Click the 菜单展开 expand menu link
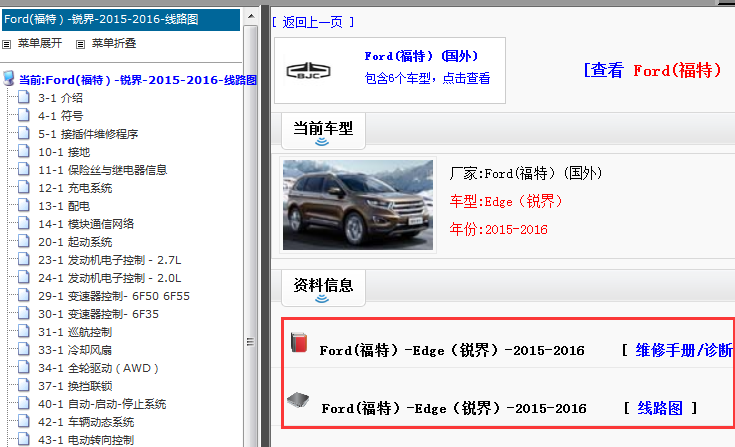The height and width of the screenshot is (447, 735). pyautogui.click(x=40, y=44)
